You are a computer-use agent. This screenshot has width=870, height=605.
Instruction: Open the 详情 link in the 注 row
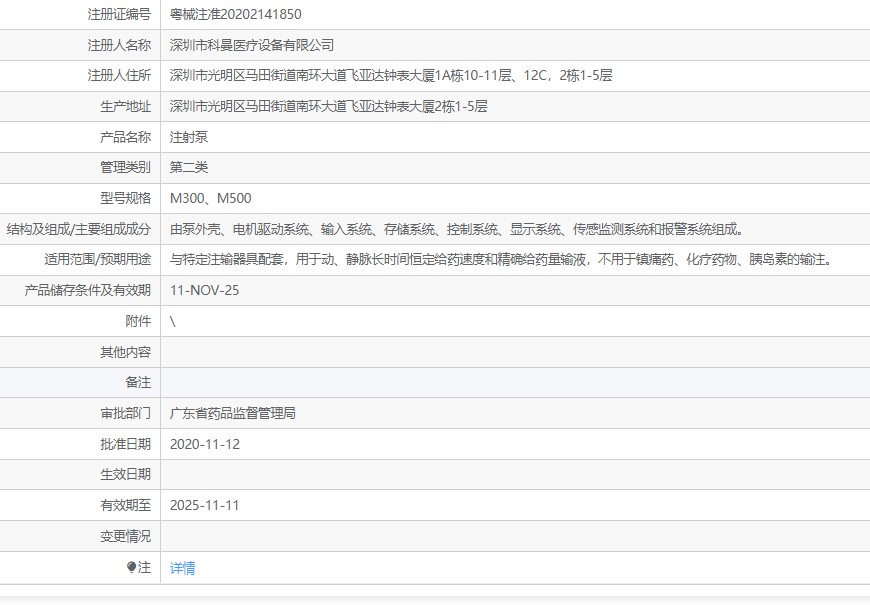point(183,568)
